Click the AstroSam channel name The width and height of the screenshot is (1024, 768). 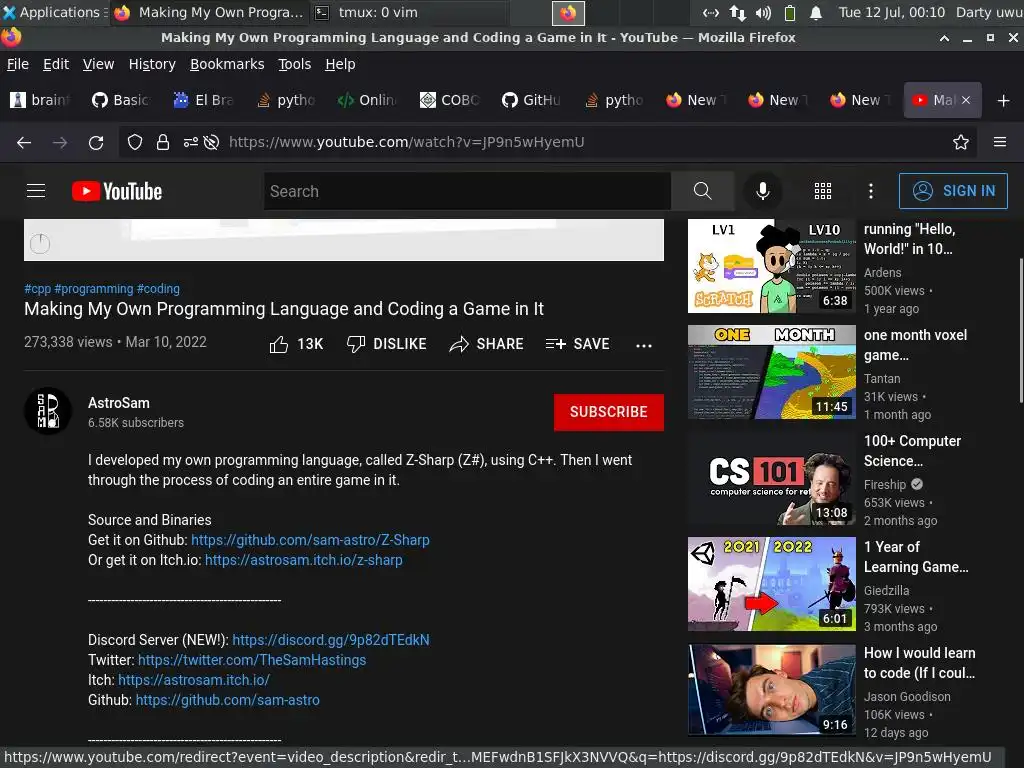(119, 403)
